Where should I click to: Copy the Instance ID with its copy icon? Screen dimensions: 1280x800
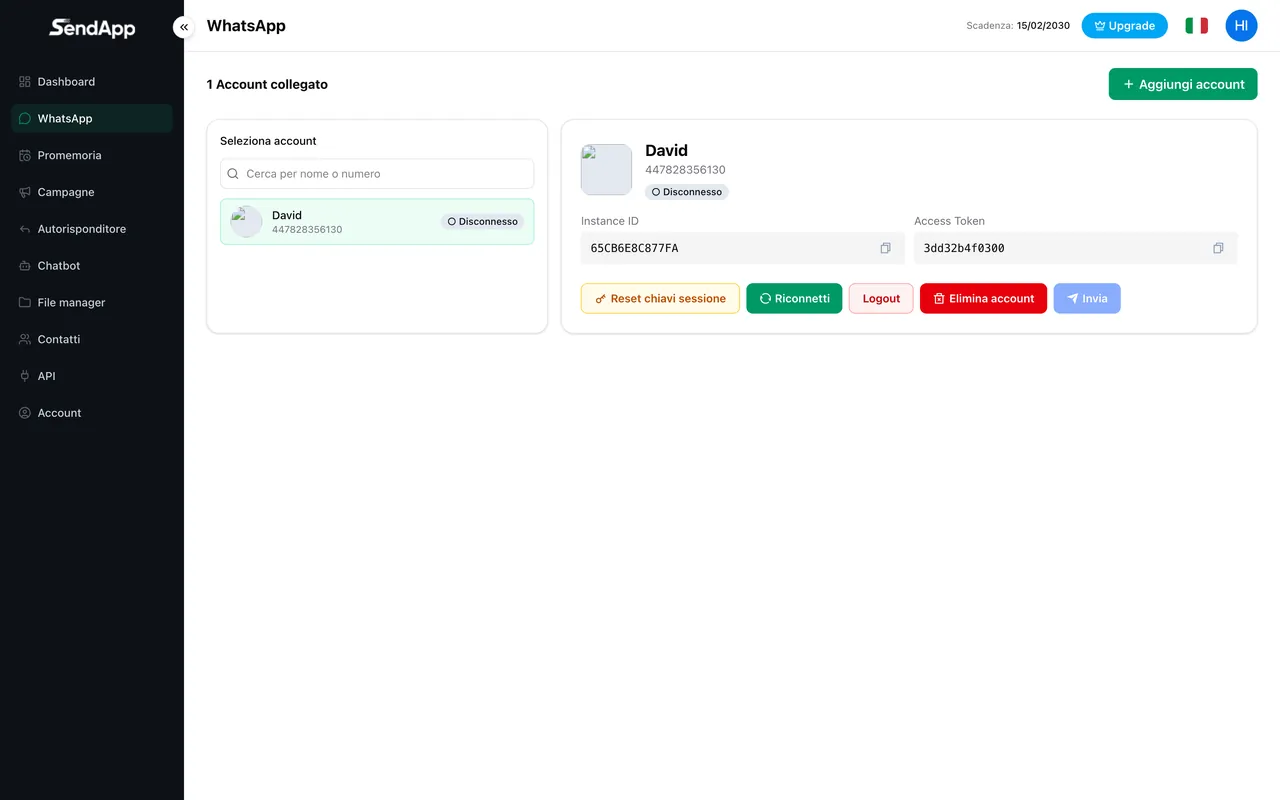885,248
